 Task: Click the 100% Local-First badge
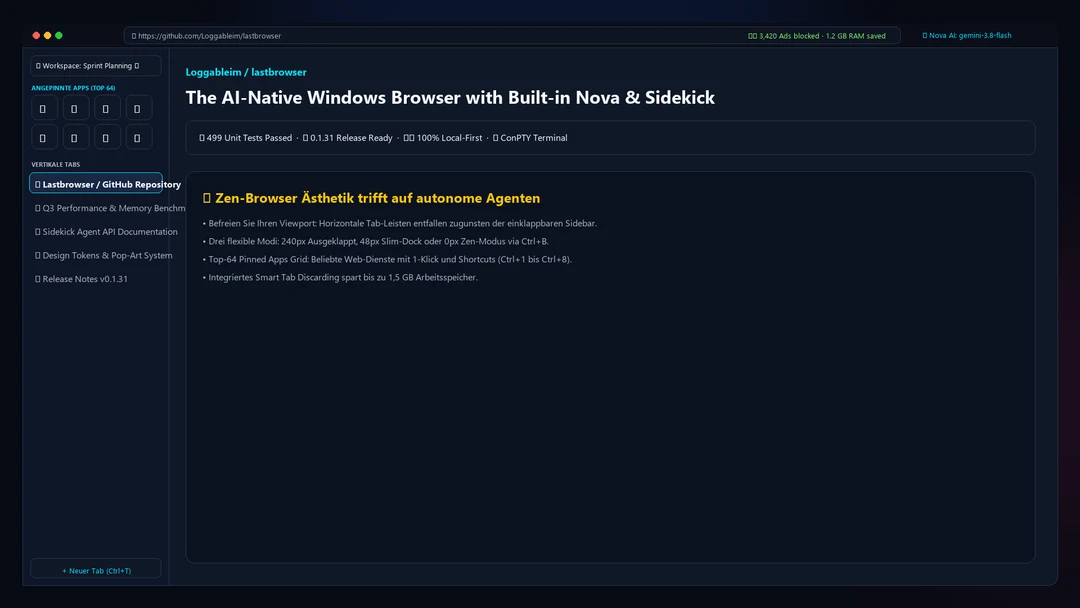(x=442, y=138)
